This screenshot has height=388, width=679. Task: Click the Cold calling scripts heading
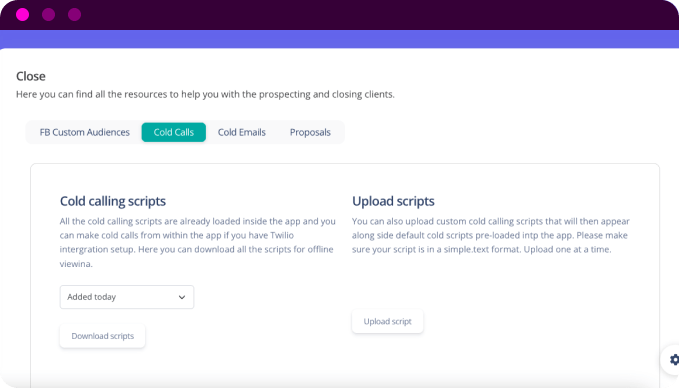point(113,201)
